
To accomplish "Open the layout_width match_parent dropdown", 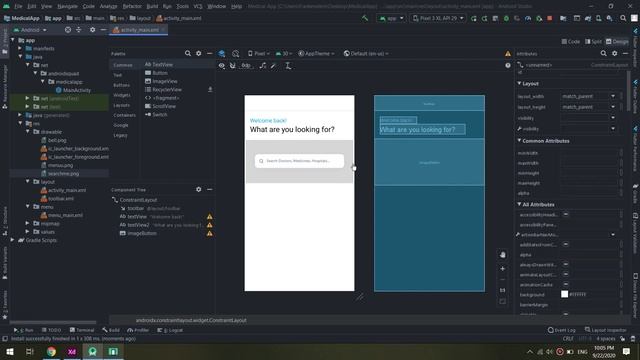I will (613, 96).
